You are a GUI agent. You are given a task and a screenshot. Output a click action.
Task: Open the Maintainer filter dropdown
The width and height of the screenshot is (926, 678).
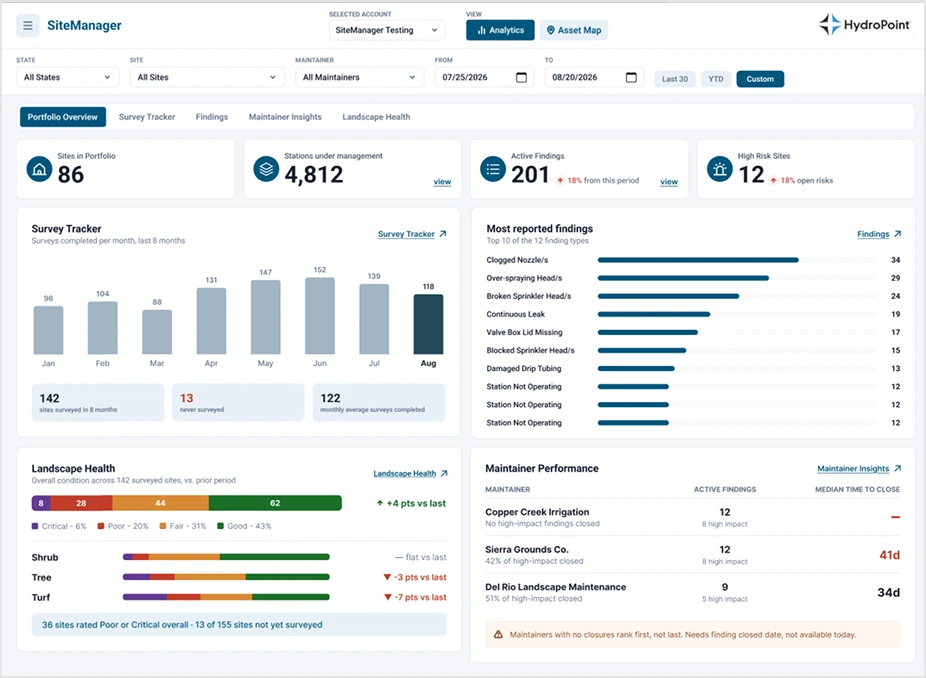pyautogui.click(x=359, y=77)
